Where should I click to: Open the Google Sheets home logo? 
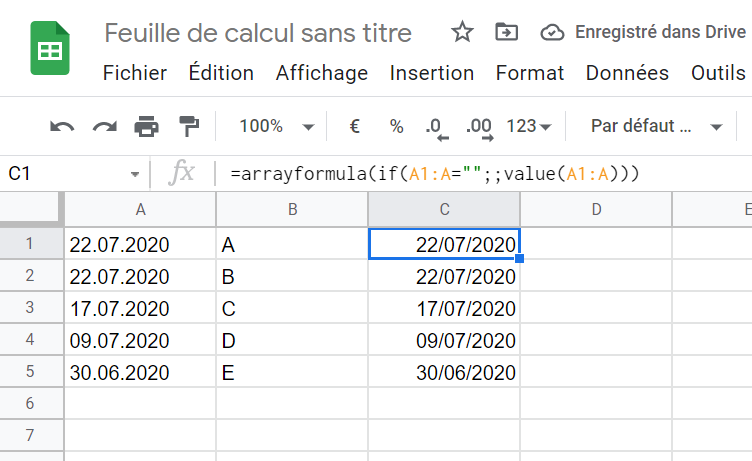click(x=50, y=48)
